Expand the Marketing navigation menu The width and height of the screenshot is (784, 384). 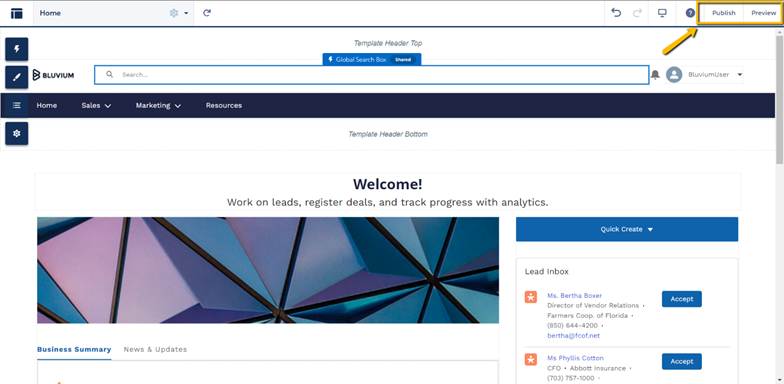(158, 106)
